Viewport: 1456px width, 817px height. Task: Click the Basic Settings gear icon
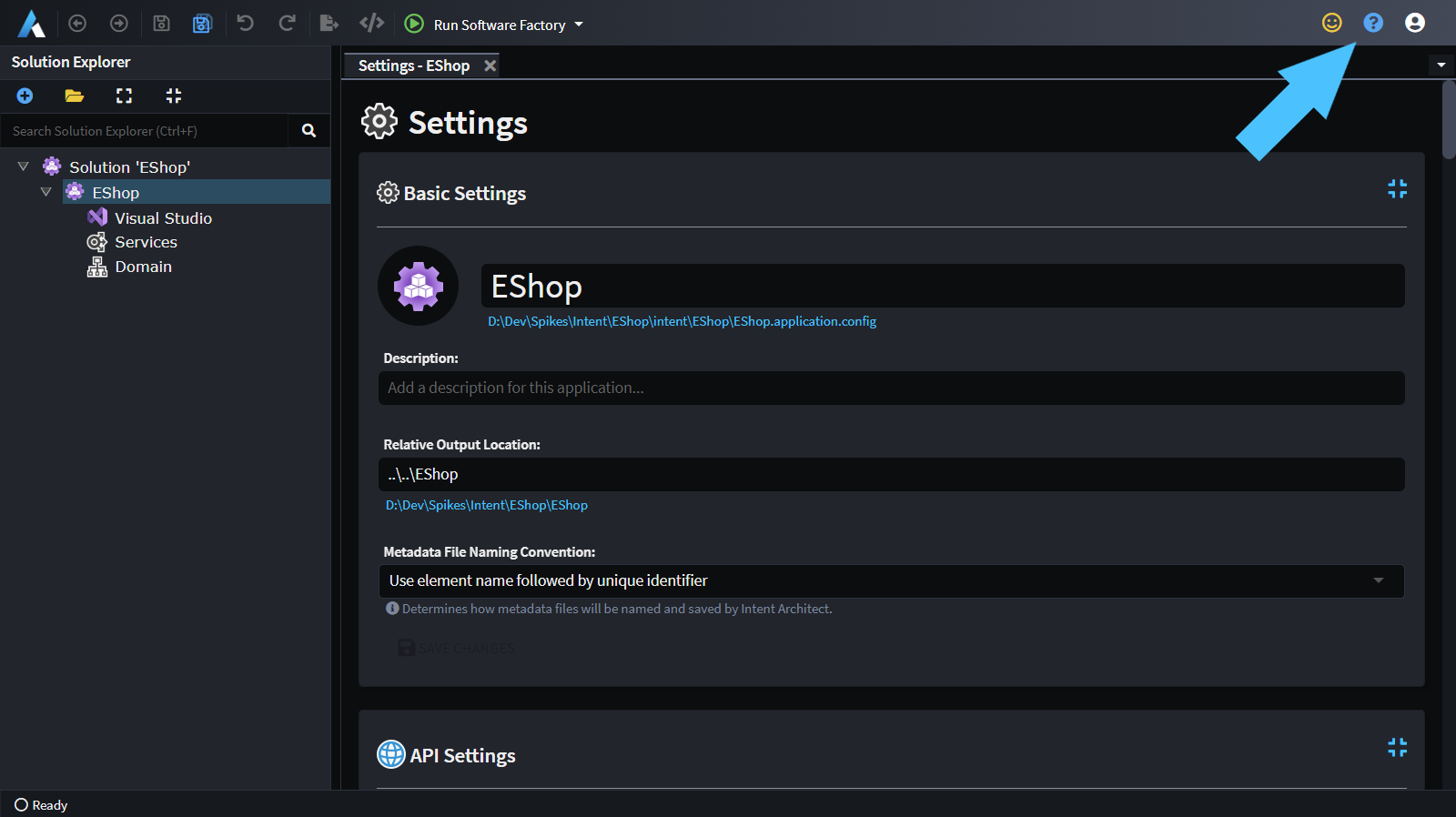[x=388, y=192]
